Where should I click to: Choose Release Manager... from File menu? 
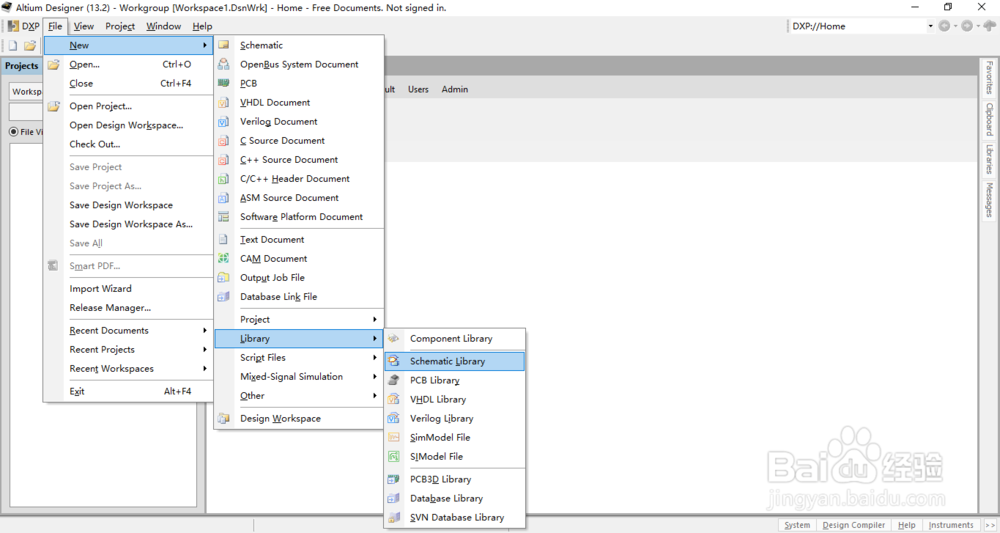click(128, 308)
